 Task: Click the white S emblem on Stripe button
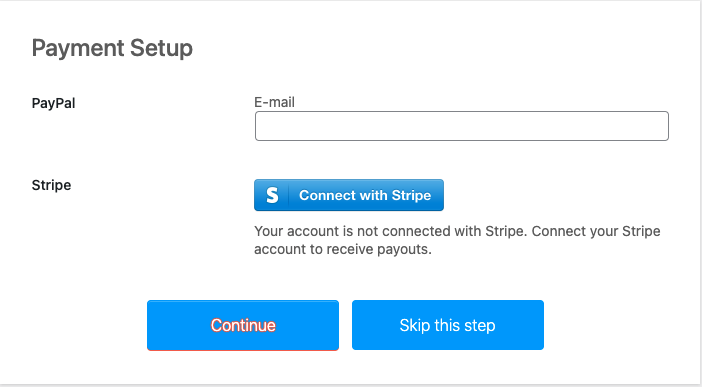pos(272,195)
